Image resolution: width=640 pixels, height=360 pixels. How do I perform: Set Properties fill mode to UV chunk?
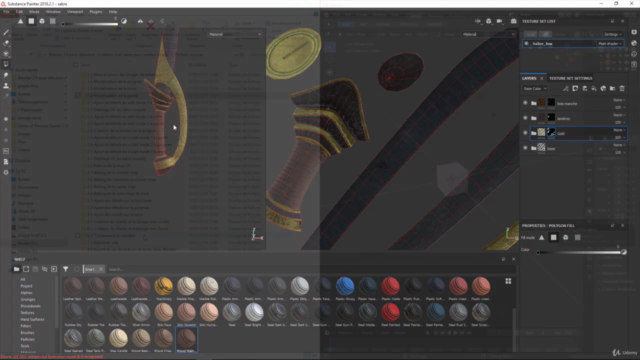577,238
